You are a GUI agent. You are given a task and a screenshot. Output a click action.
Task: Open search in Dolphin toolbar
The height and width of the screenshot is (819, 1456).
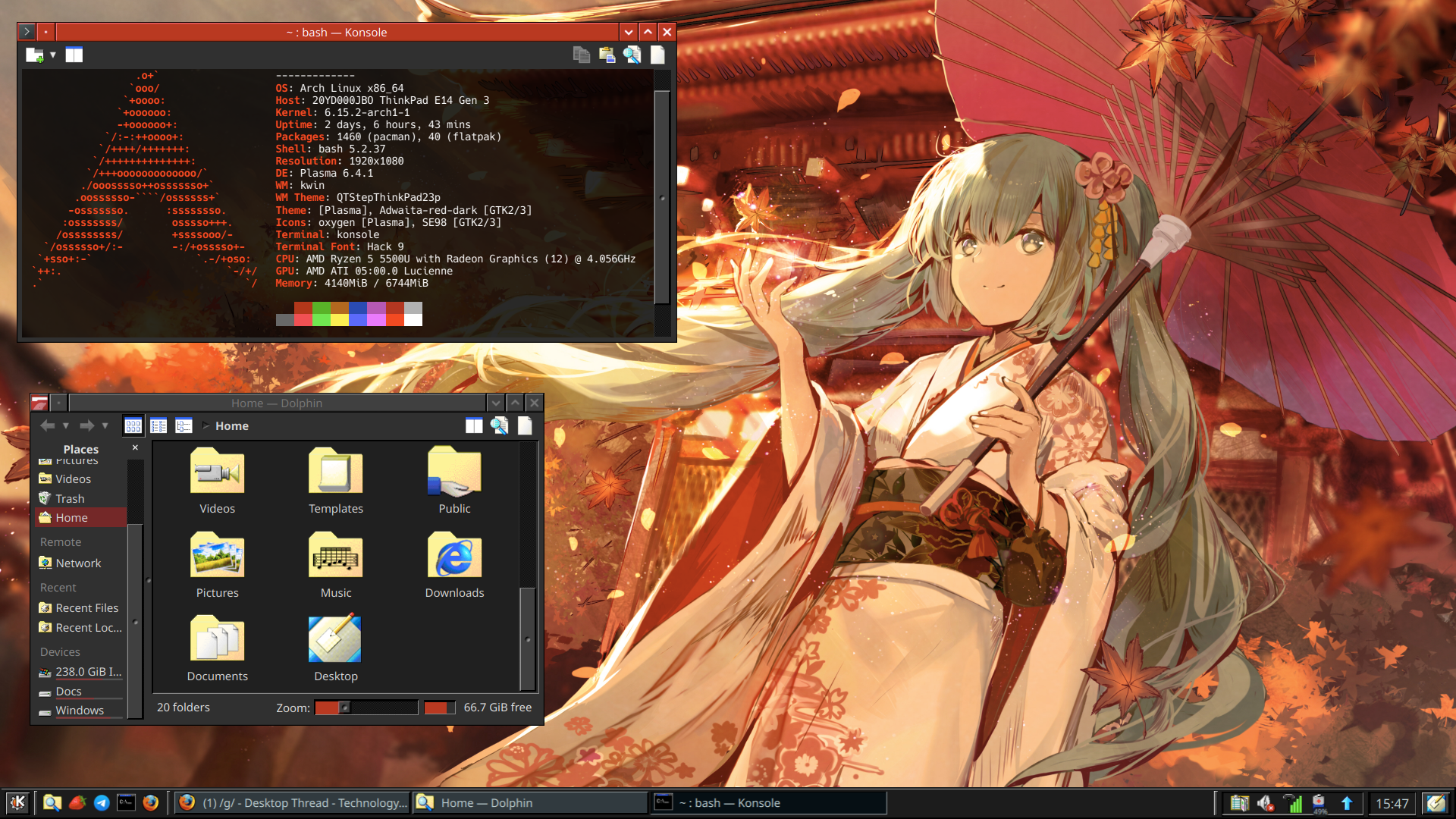499,425
